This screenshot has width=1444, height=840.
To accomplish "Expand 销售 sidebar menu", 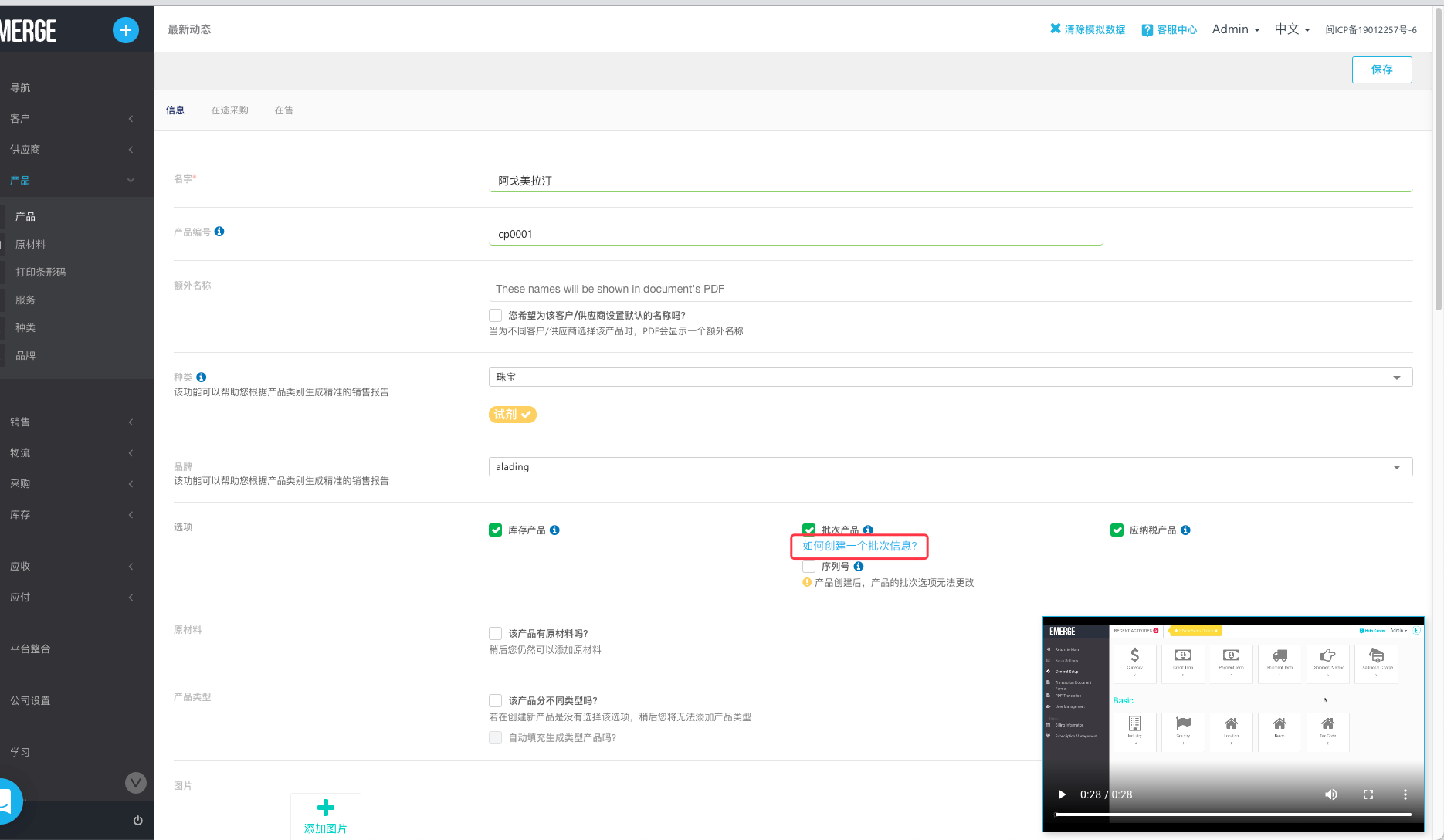I will 77,422.
